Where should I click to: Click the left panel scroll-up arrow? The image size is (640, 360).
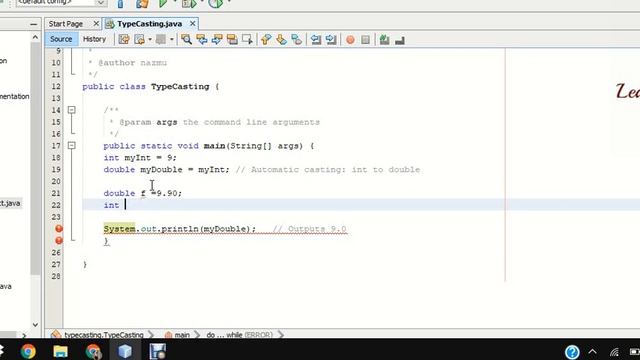(35, 38)
